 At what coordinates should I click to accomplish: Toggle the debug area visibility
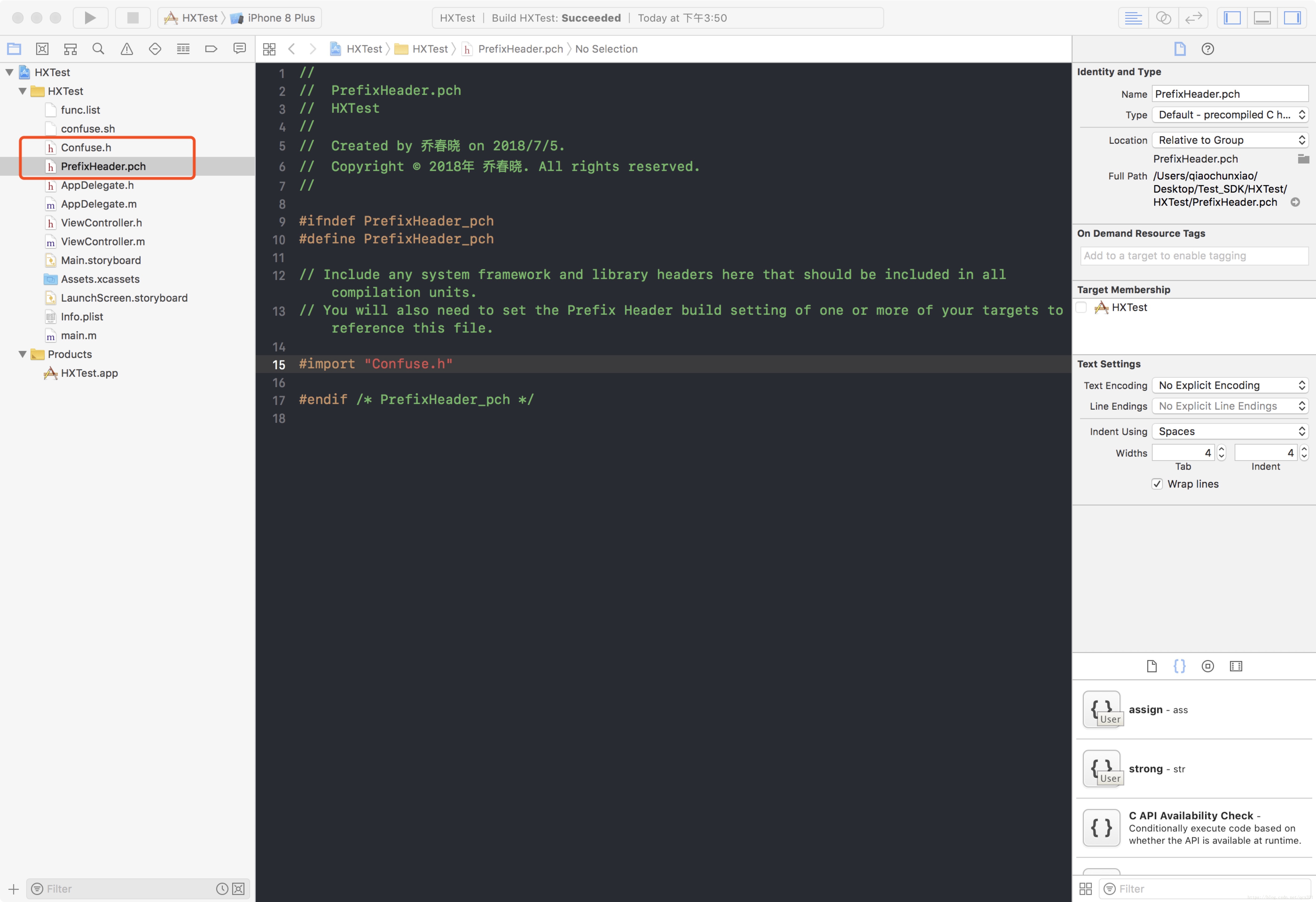(x=1262, y=18)
